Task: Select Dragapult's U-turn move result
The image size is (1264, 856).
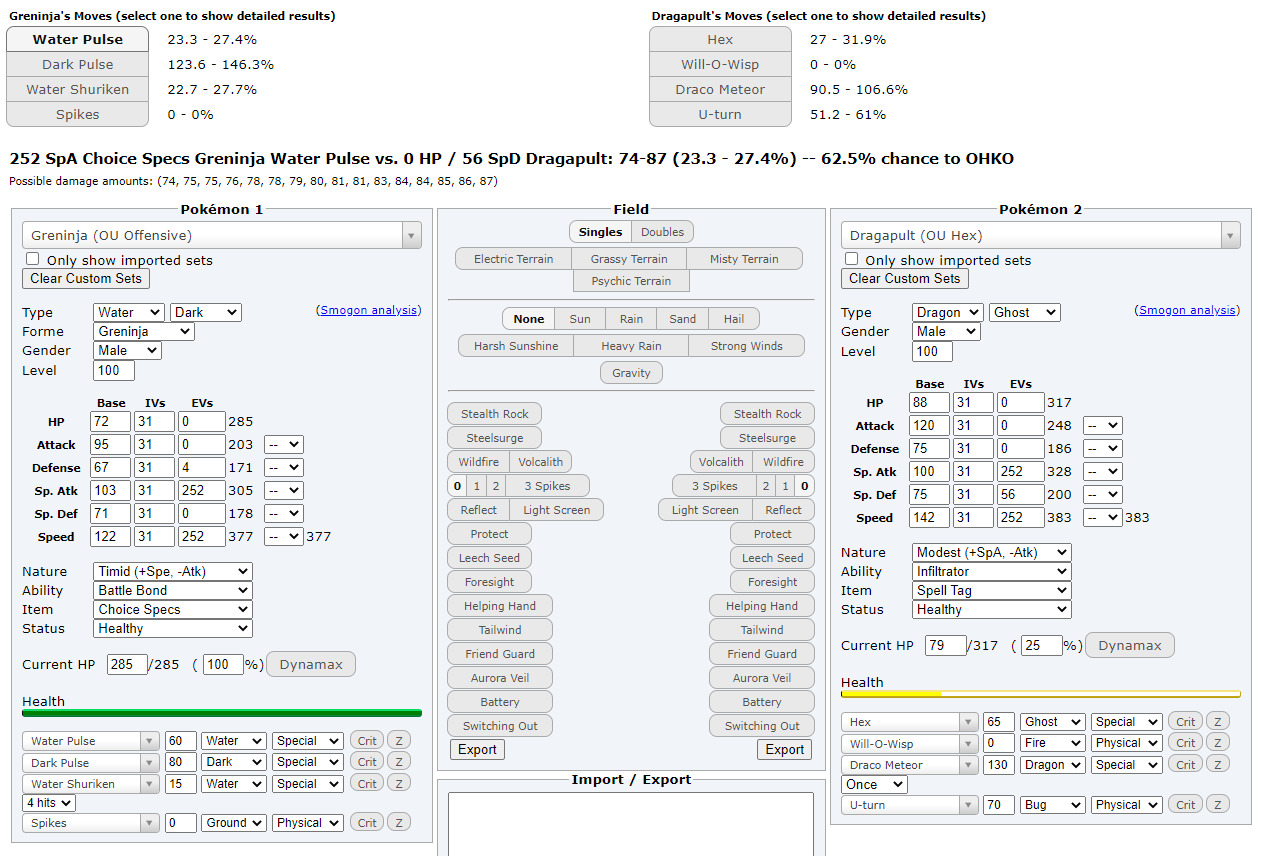Action: [720, 115]
